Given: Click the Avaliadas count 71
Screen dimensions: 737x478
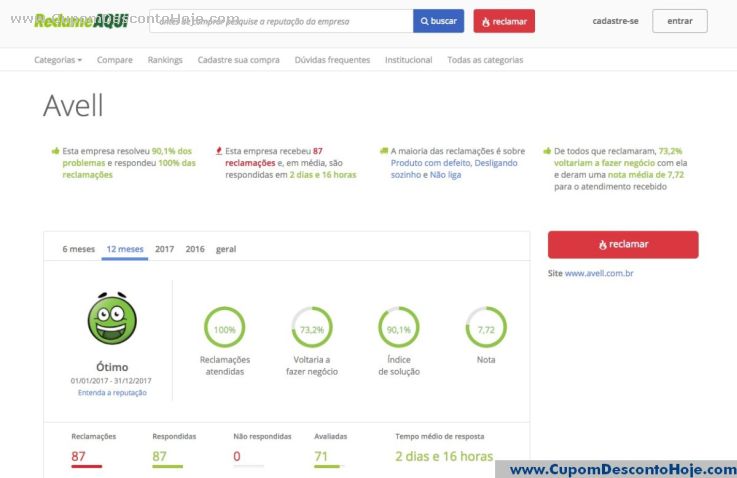Looking at the screenshot, I should coord(321,456).
